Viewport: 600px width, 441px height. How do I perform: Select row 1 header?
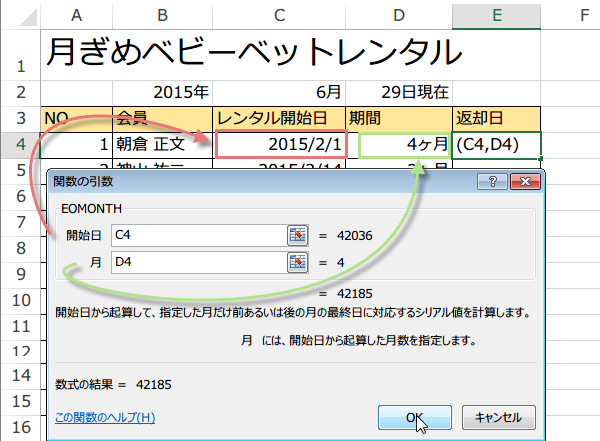coord(21,55)
